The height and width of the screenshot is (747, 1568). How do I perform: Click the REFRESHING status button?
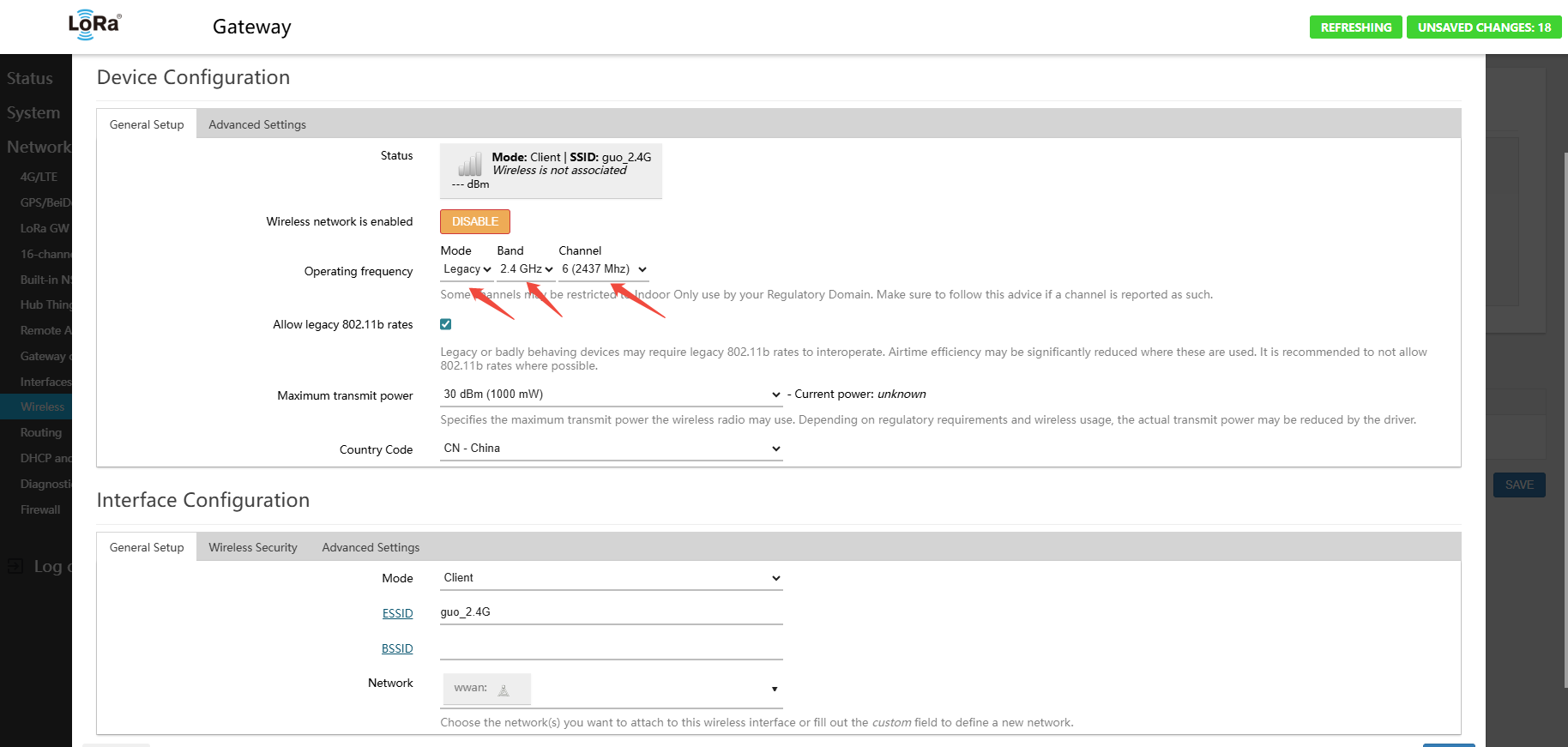(1355, 27)
